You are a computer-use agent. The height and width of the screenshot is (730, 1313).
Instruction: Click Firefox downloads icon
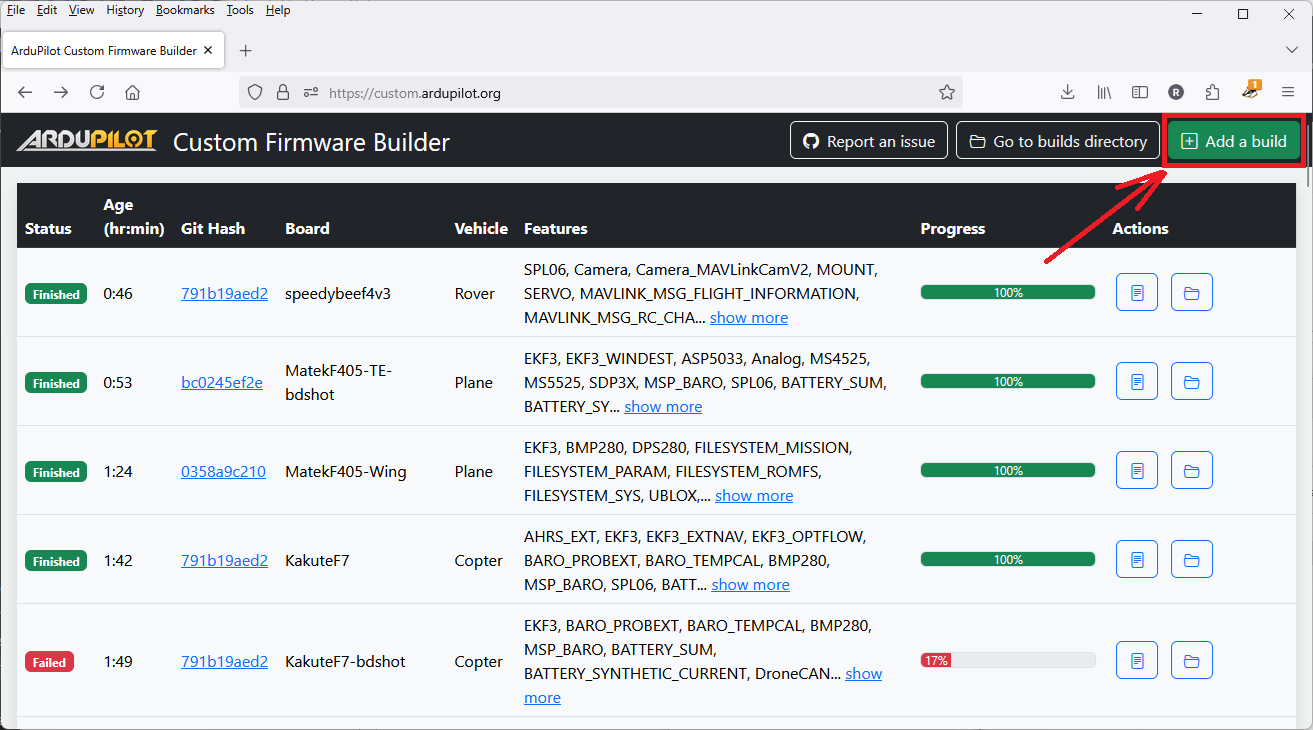pos(1067,92)
